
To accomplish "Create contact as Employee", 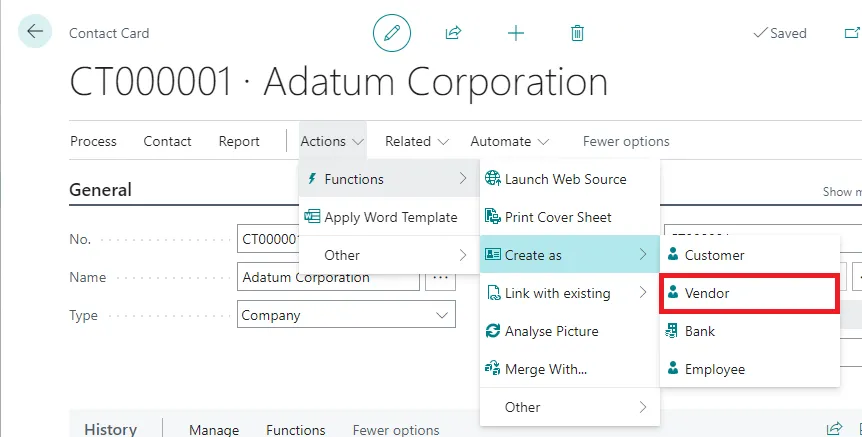I will (750, 369).
